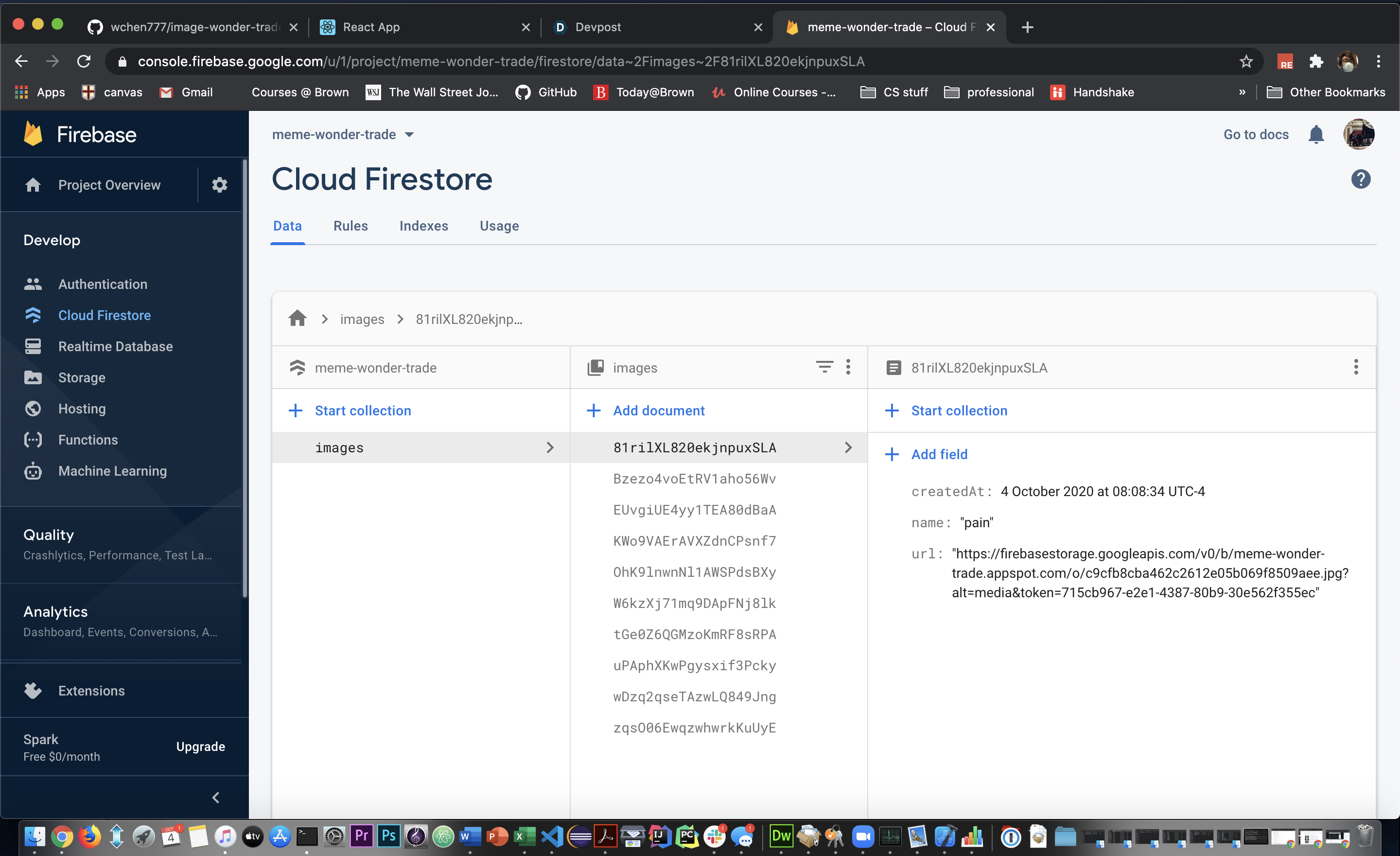Expand the meme-wonder-trade project dropdown
The image size is (1400, 856).
(x=409, y=135)
